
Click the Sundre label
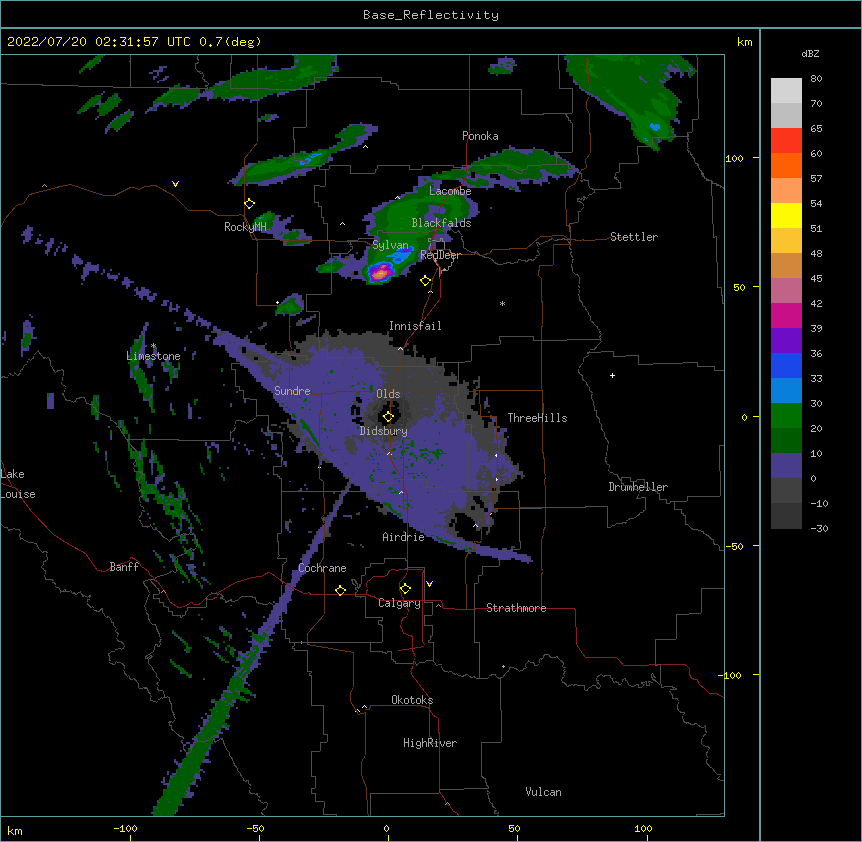click(x=292, y=391)
